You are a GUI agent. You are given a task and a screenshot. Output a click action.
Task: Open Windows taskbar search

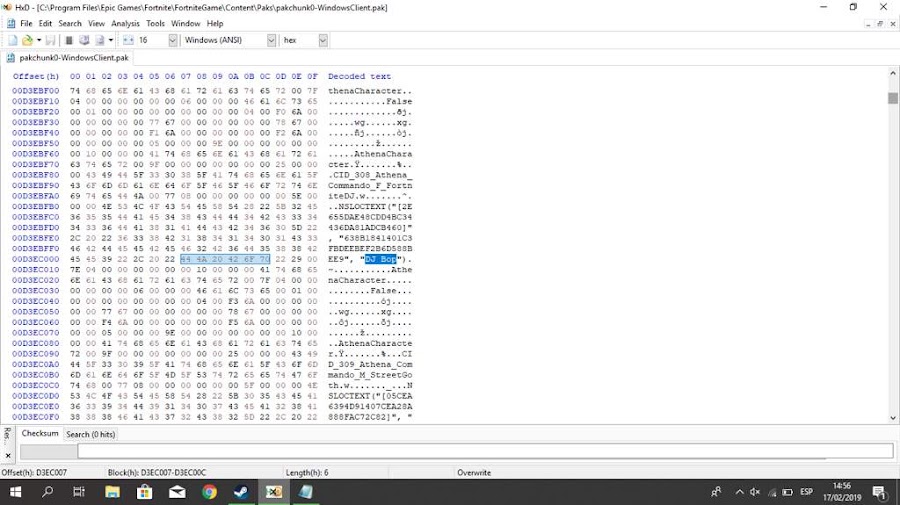[48, 492]
